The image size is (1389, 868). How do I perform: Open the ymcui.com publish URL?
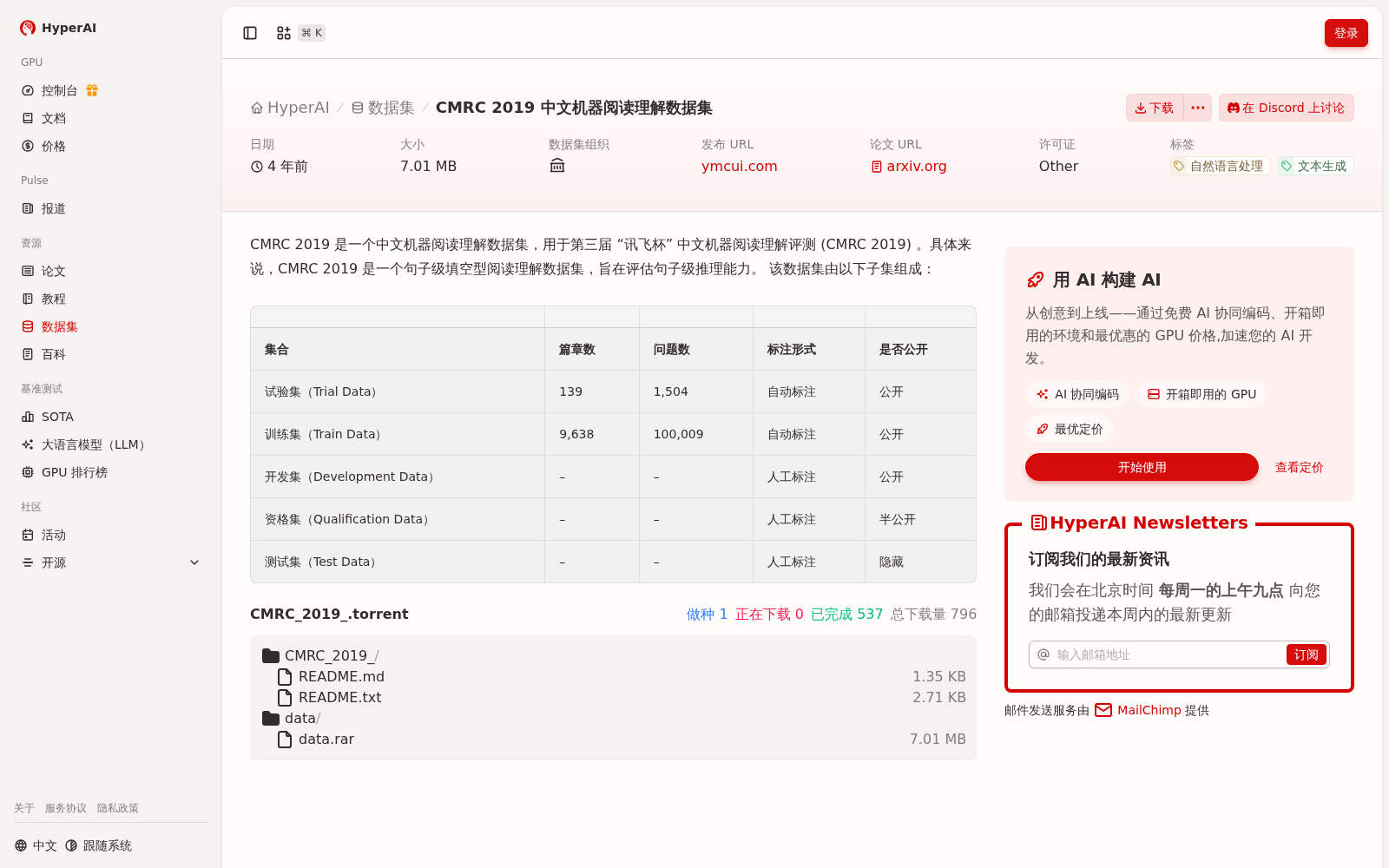click(x=740, y=166)
